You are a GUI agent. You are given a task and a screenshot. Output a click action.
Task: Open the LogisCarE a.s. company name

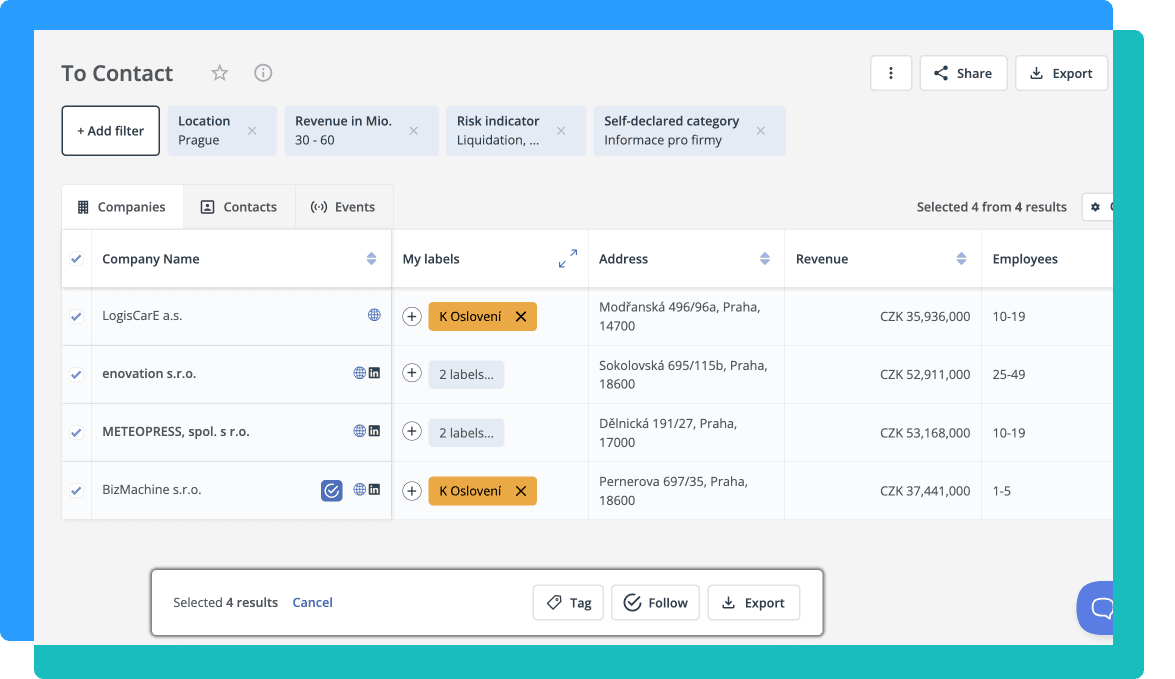pyautogui.click(x=142, y=316)
